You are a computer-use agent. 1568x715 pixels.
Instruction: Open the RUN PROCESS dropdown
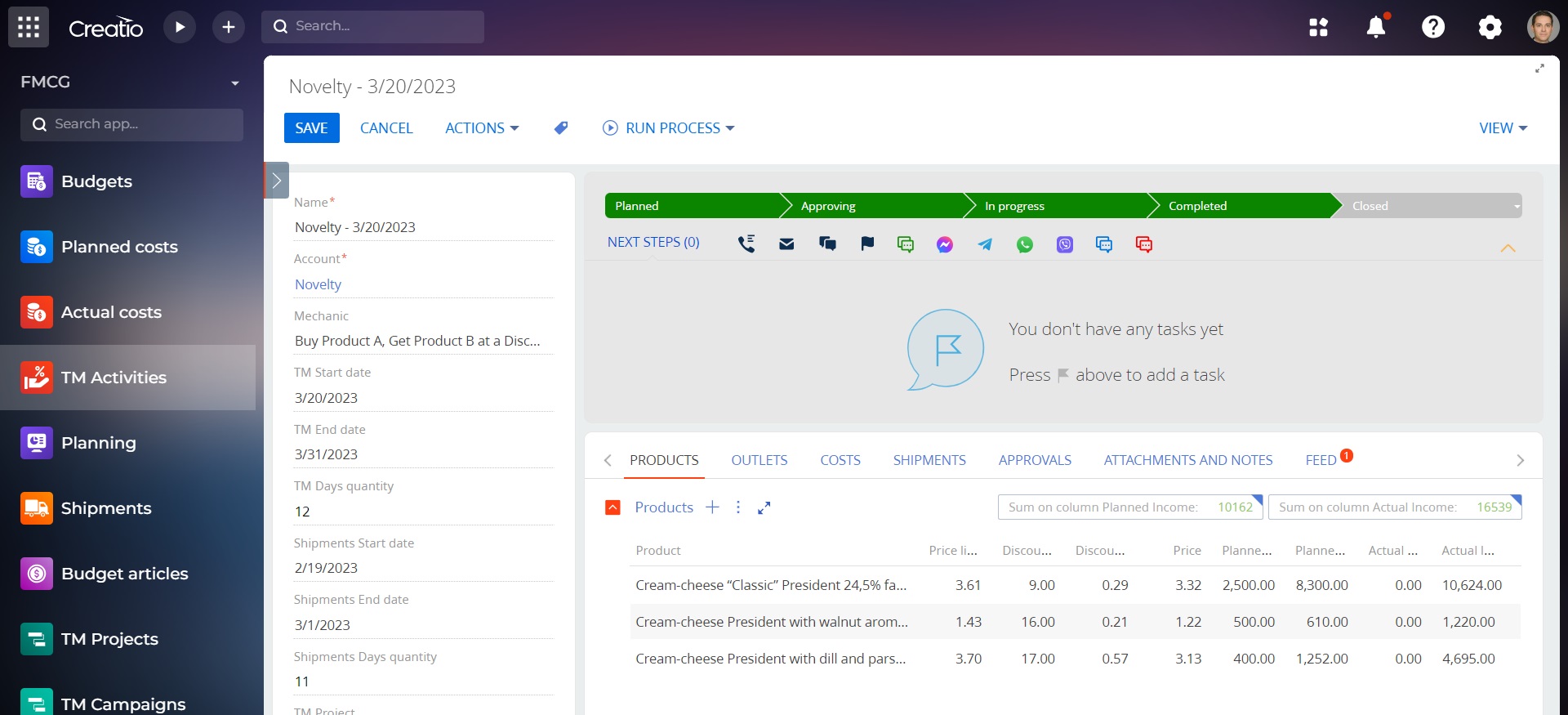pyautogui.click(x=669, y=128)
